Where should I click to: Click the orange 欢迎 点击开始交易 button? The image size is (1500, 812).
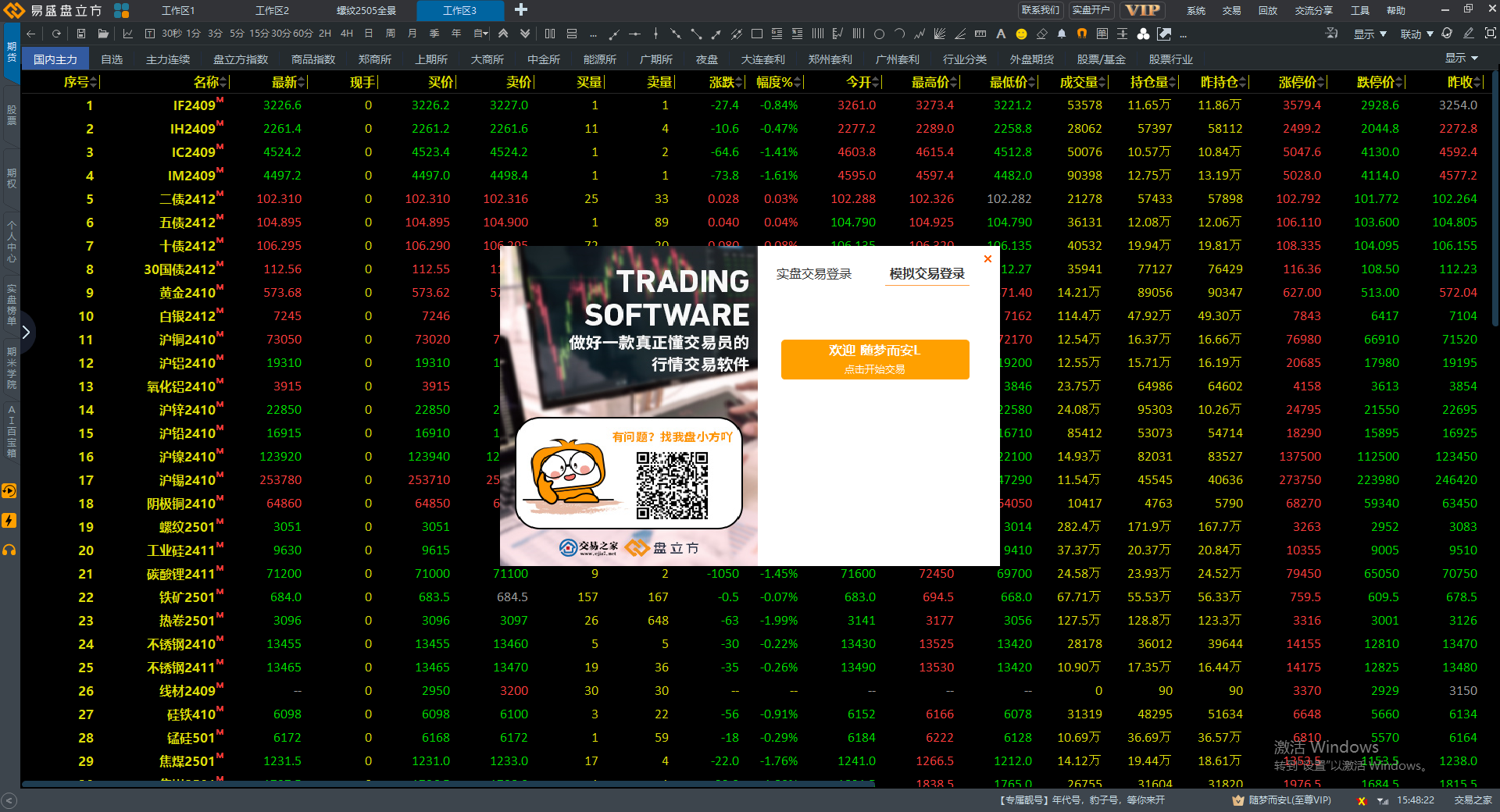point(875,359)
